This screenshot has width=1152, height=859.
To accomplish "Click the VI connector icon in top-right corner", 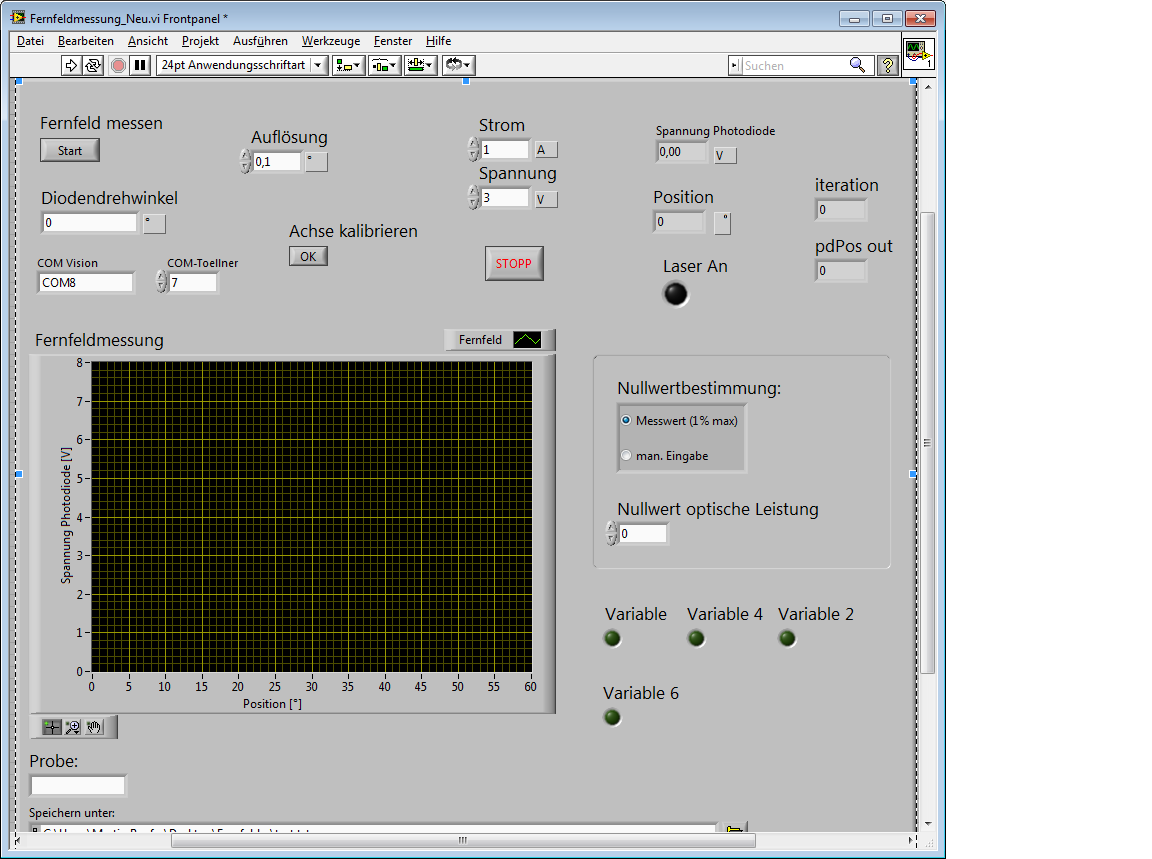I will click(x=918, y=54).
